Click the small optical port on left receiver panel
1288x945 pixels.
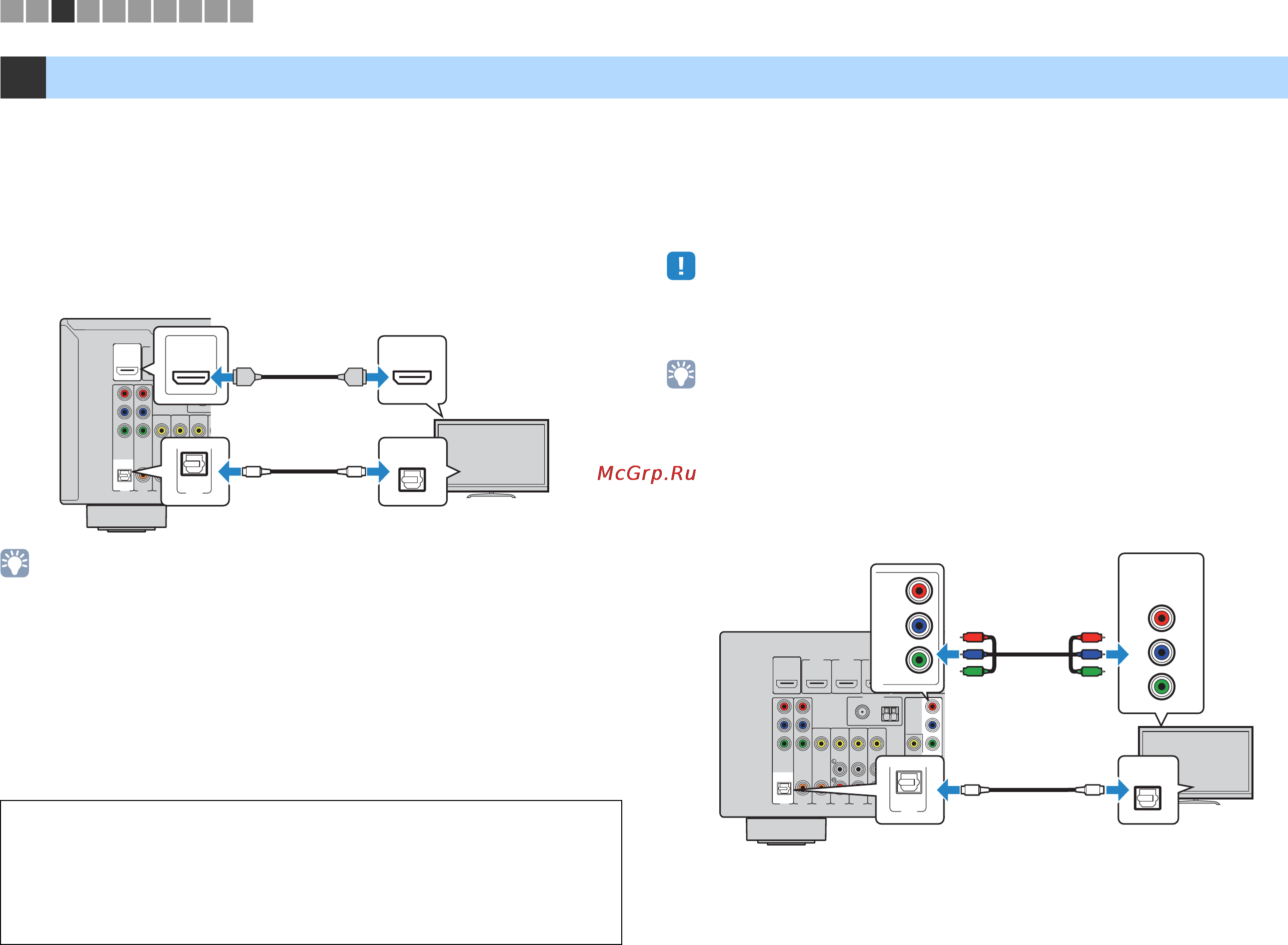124,475
